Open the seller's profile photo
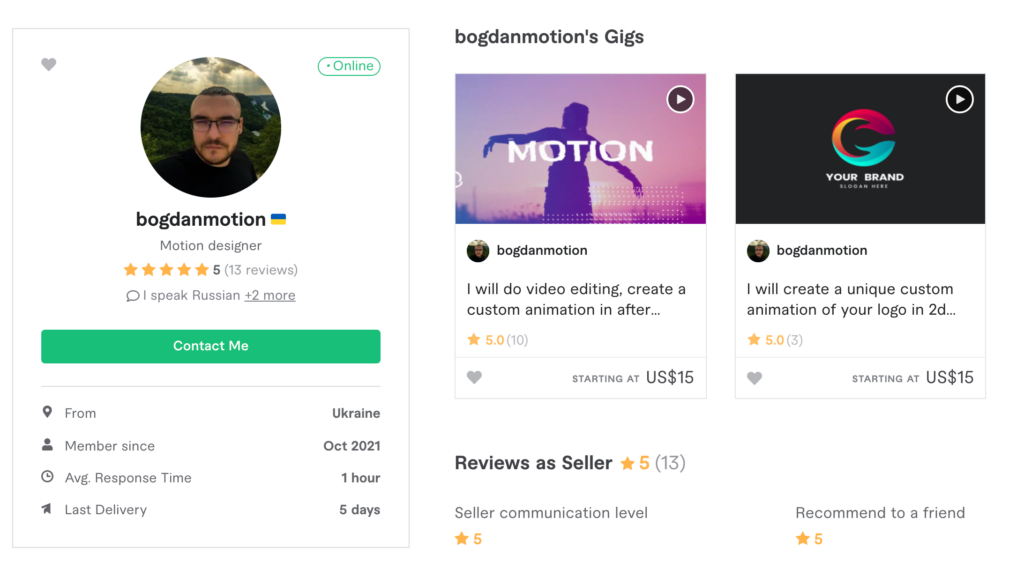The width and height of the screenshot is (1024, 569). click(x=211, y=127)
